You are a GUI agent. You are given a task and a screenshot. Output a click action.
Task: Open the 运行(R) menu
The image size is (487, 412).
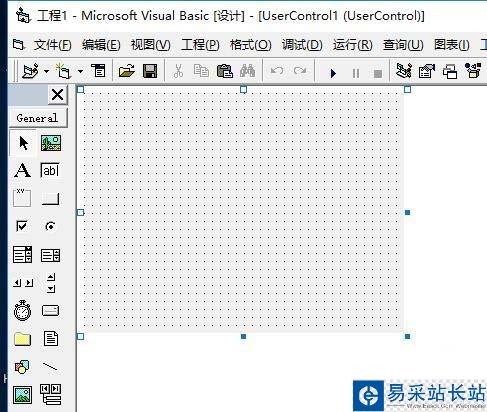[352, 44]
